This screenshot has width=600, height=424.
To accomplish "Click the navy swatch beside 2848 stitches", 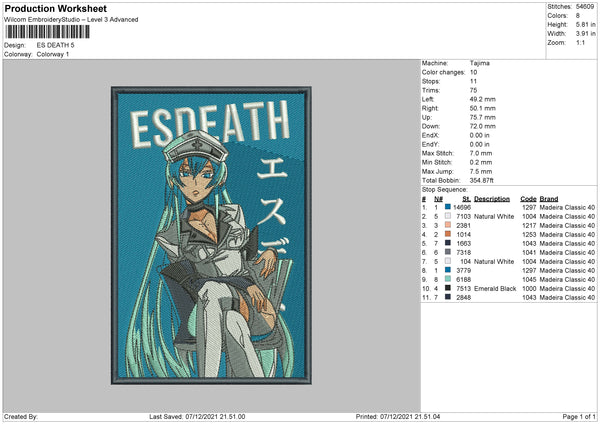I will [x=448, y=297].
